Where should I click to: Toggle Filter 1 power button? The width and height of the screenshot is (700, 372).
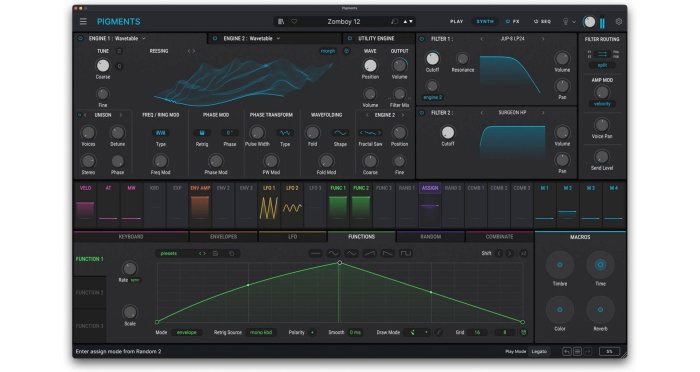(x=422, y=39)
